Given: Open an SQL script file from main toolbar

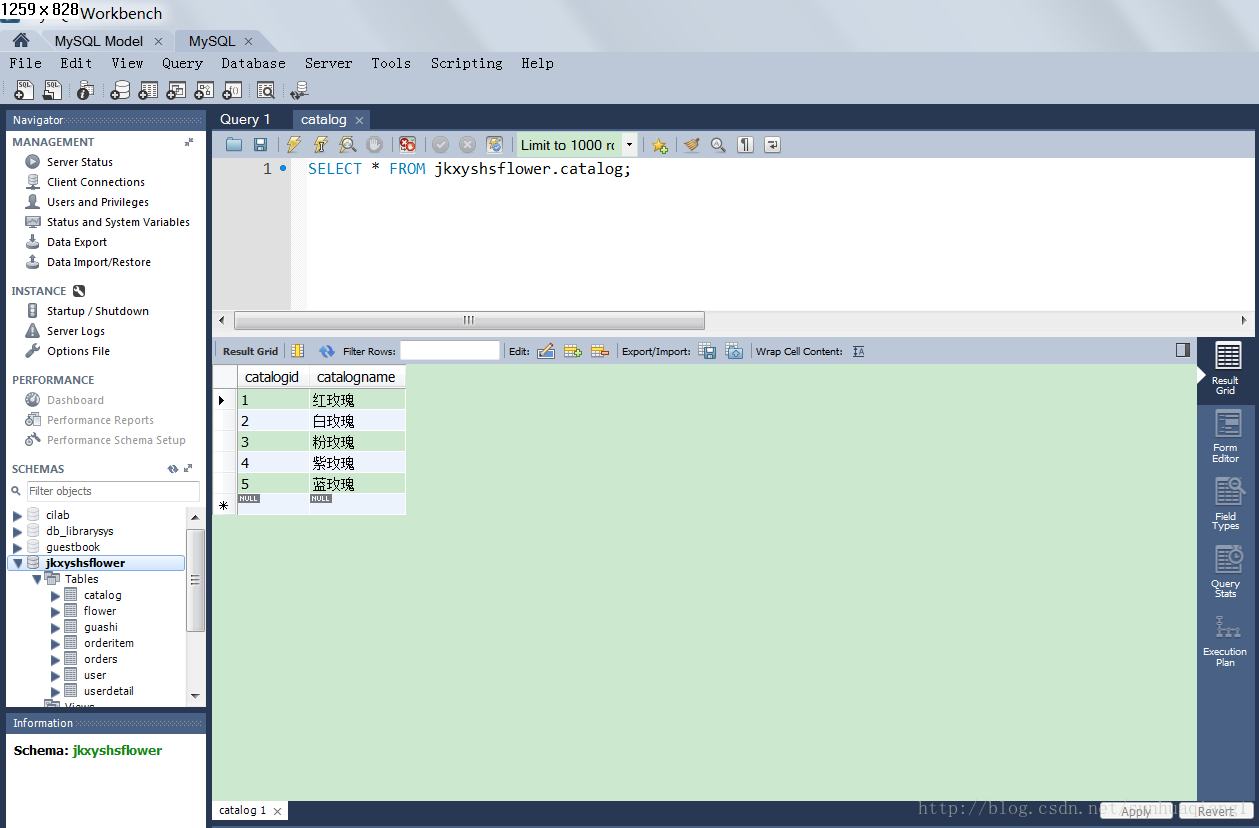Looking at the screenshot, I should coord(53,90).
